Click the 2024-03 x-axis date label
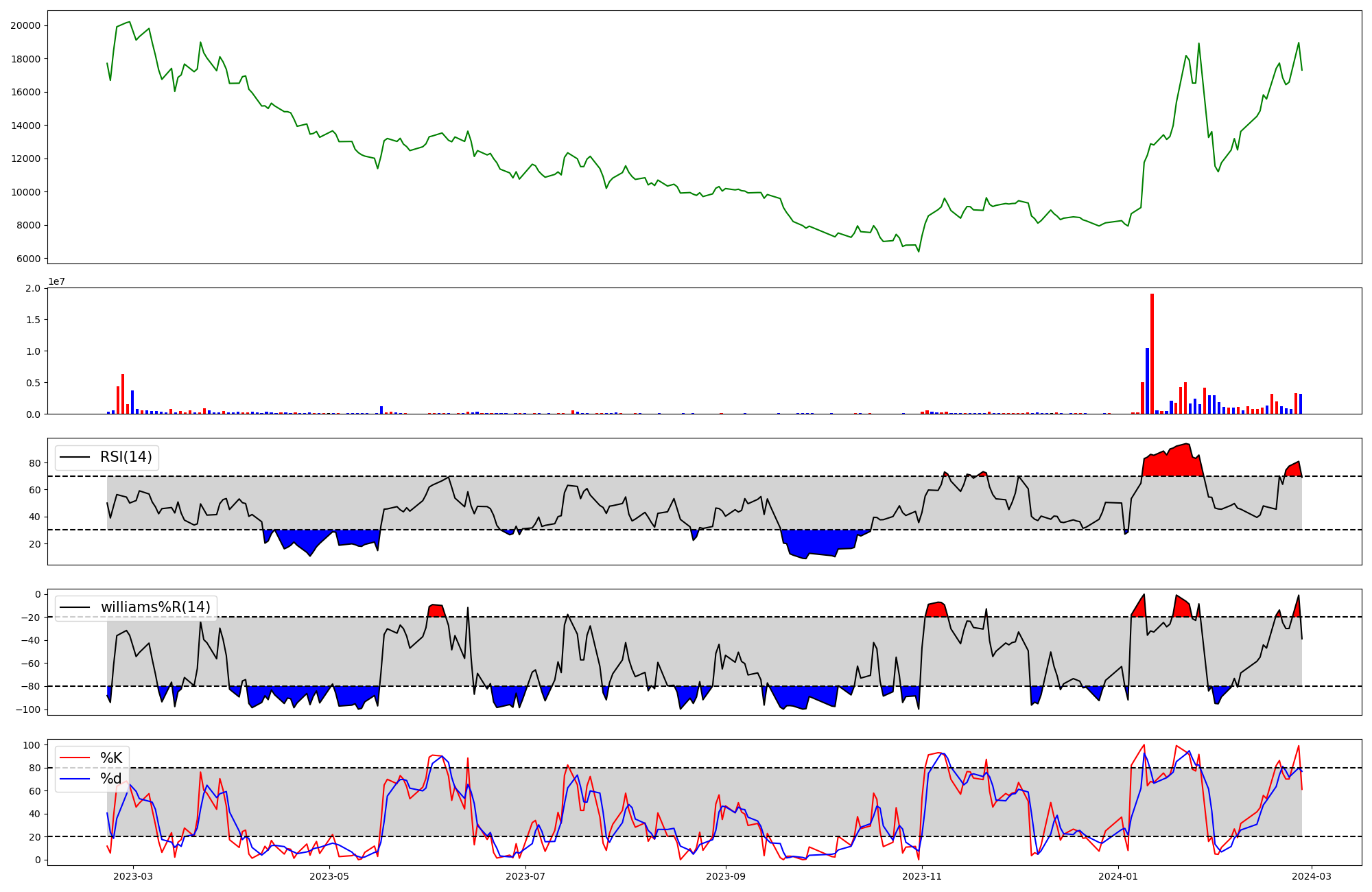The width and height of the screenshot is (1372, 892). [x=1312, y=876]
